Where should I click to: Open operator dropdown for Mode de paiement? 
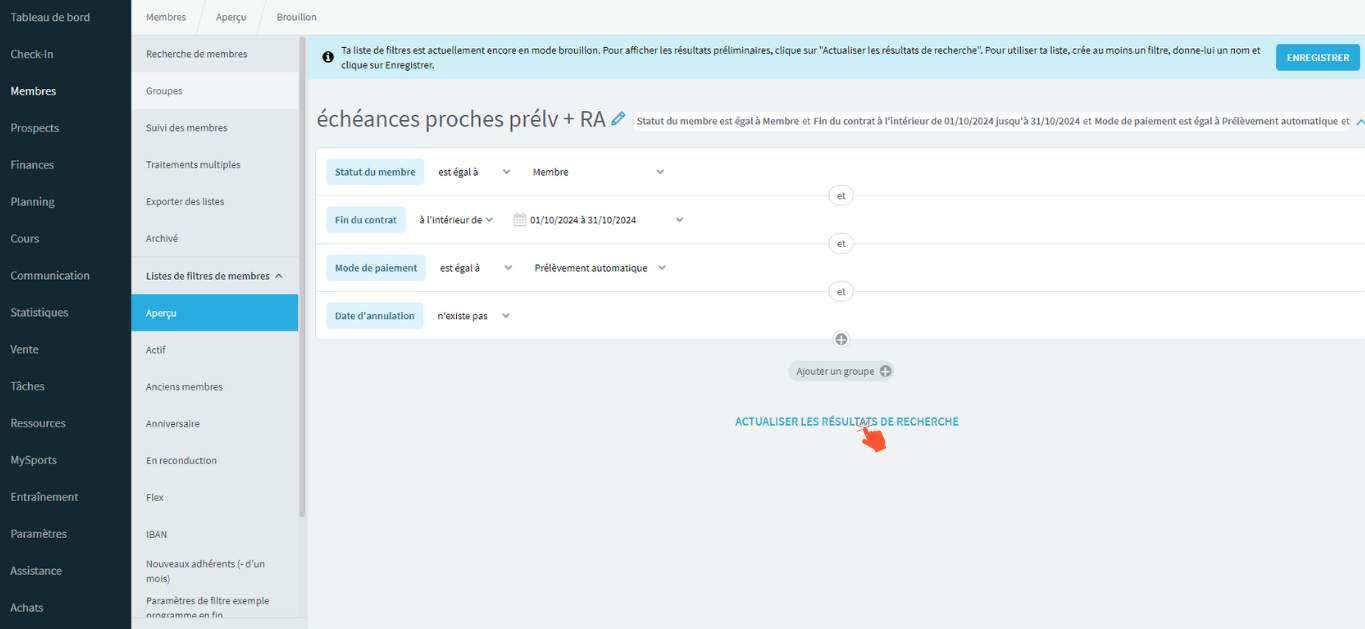[476, 268]
